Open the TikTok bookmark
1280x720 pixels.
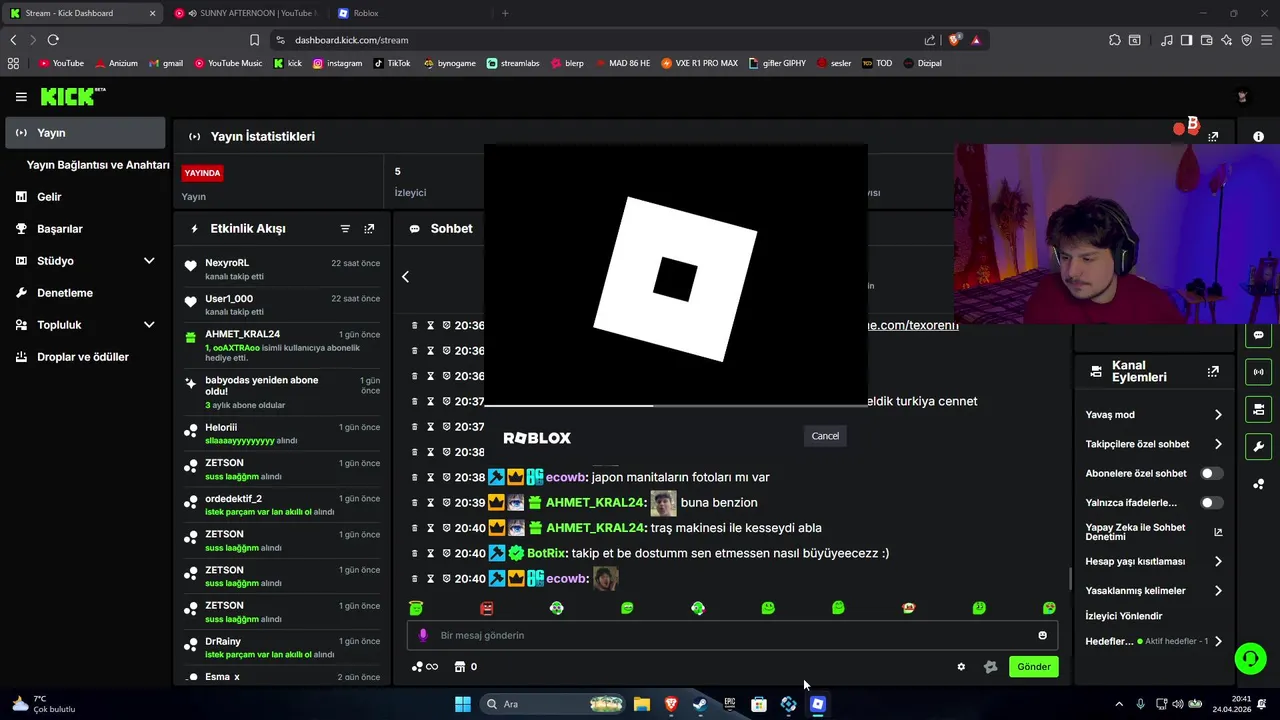point(392,63)
